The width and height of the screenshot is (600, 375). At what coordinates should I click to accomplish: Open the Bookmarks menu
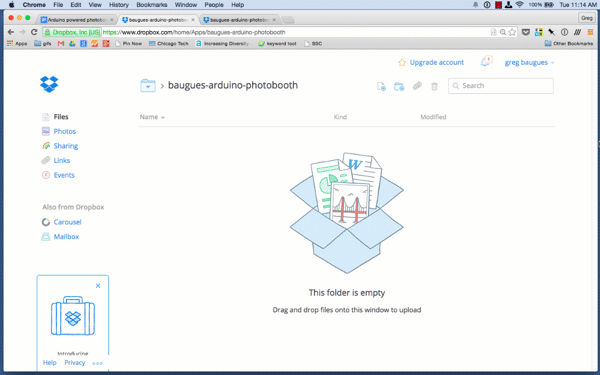tap(152, 5)
